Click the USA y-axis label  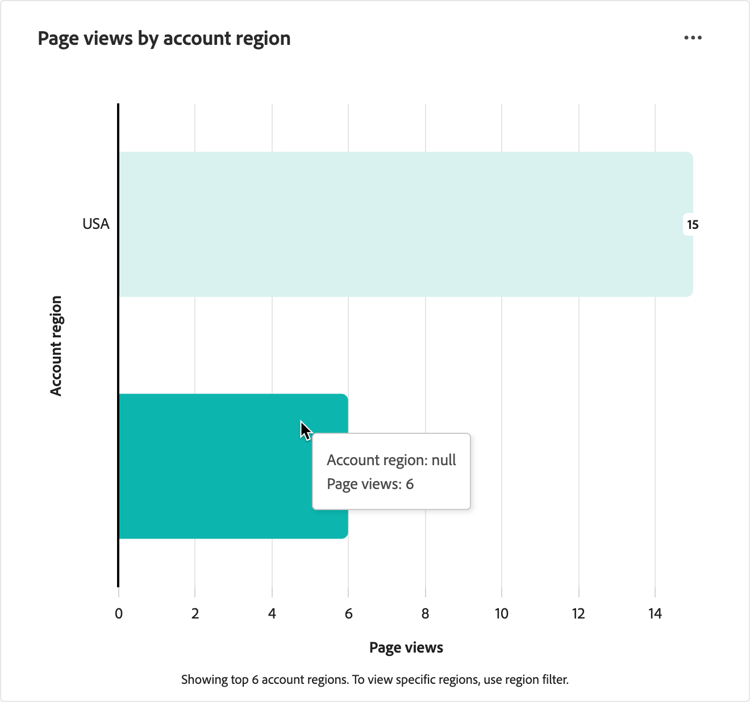(x=96, y=224)
